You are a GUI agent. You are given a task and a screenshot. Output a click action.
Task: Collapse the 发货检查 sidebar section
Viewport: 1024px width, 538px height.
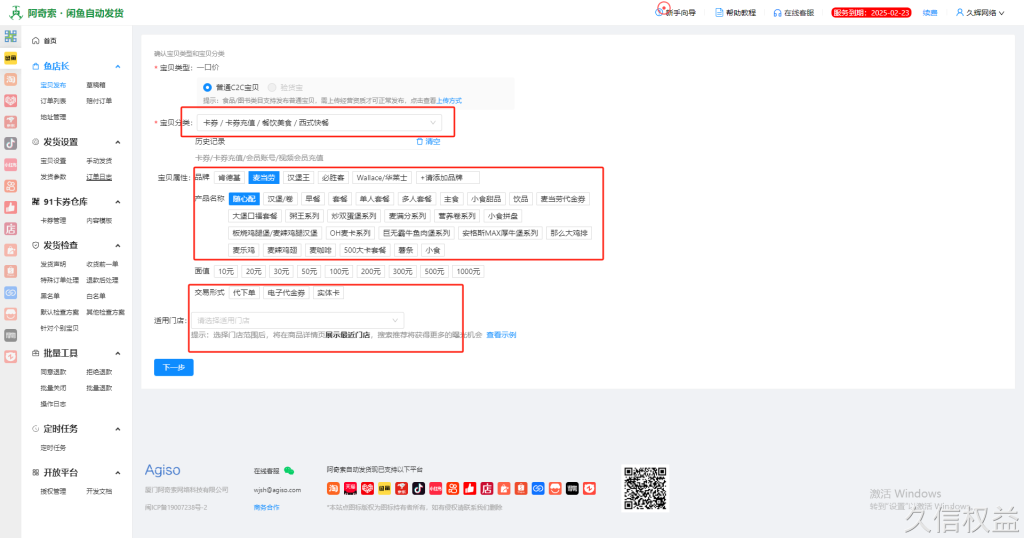(118, 246)
